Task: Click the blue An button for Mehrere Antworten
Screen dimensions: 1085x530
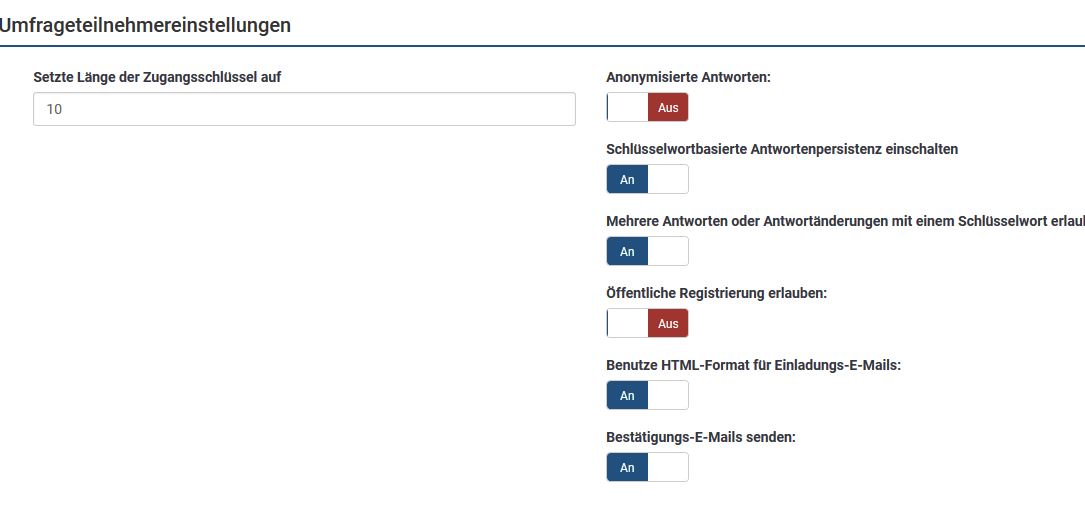Action: tap(627, 252)
